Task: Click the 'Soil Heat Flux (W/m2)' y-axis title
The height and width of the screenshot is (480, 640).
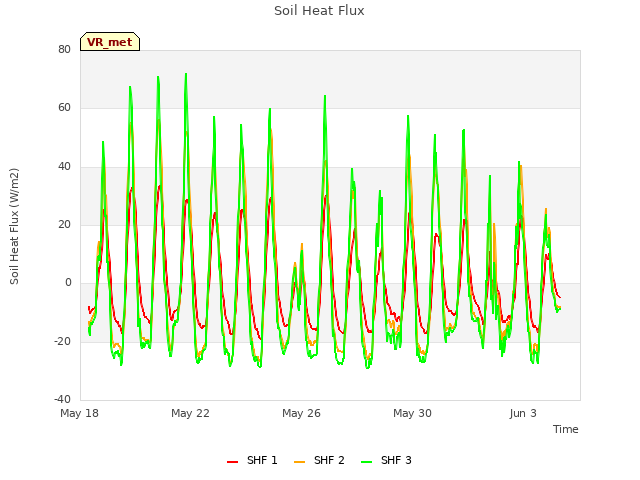Action: click(x=14, y=226)
